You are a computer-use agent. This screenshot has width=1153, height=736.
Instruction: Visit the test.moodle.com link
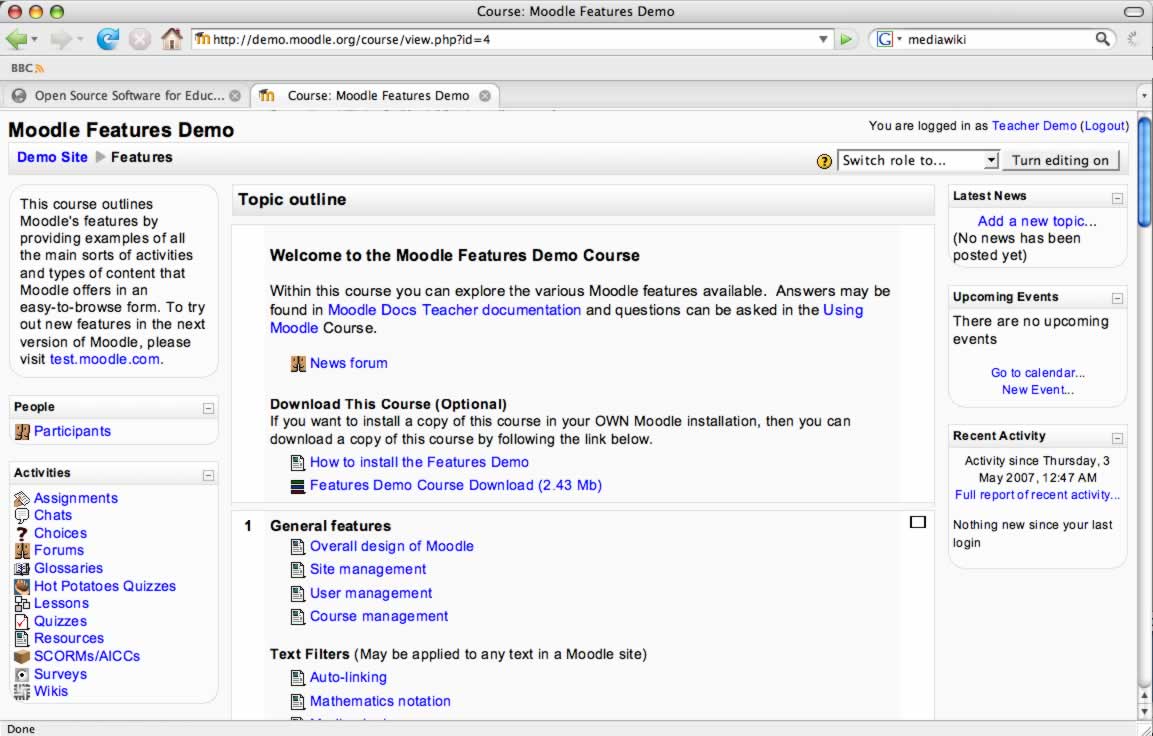[104, 360]
